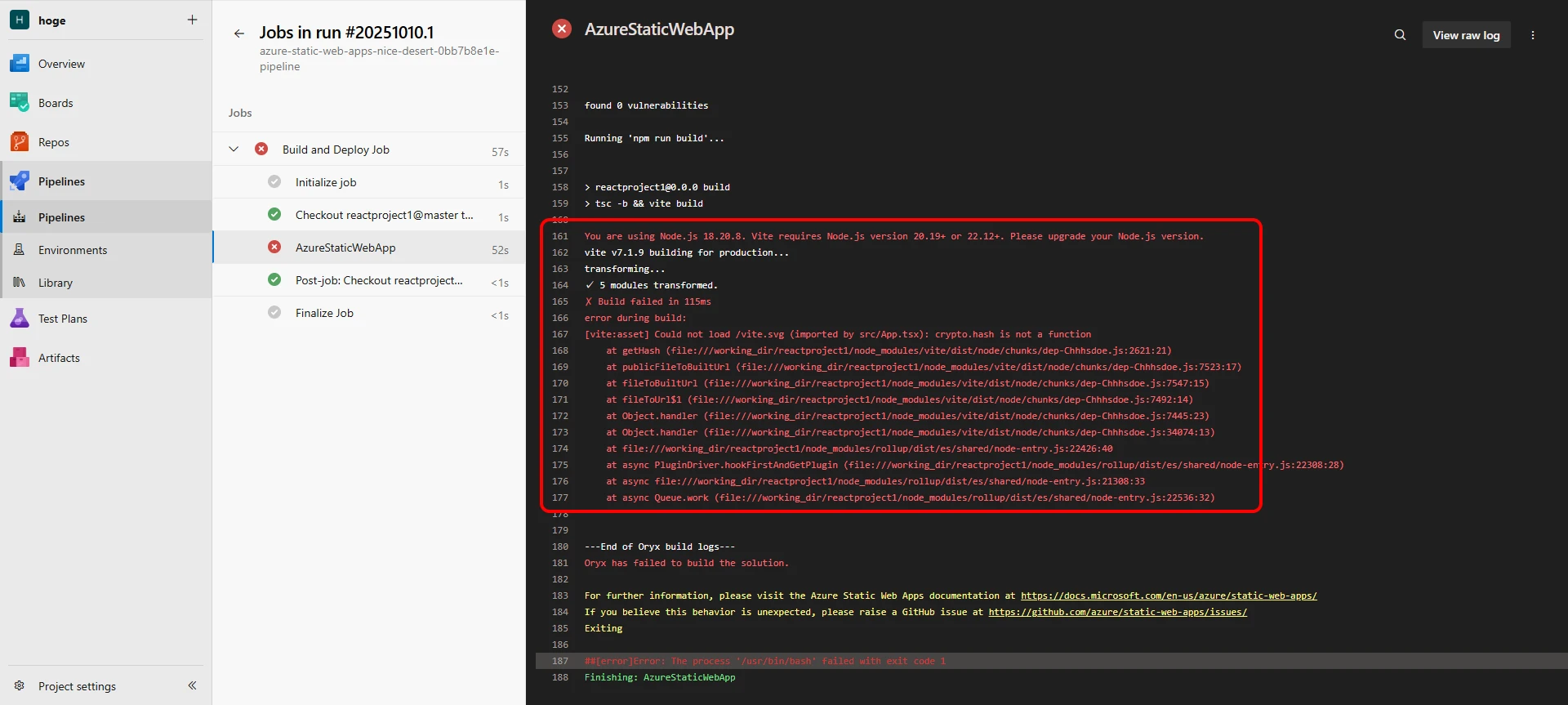The height and width of the screenshot is (705, 1568).
Task: Open Project settings
Action: coord(77,686)
